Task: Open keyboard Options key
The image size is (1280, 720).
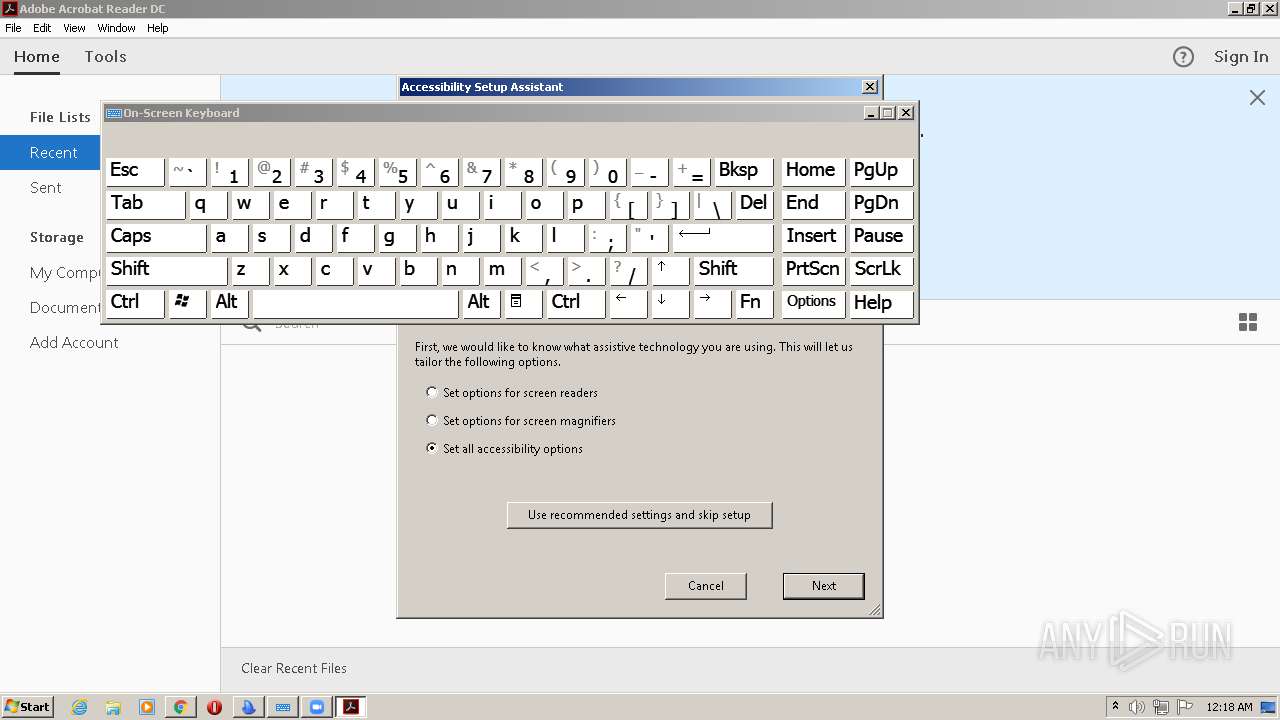Action: coord(812,303)
